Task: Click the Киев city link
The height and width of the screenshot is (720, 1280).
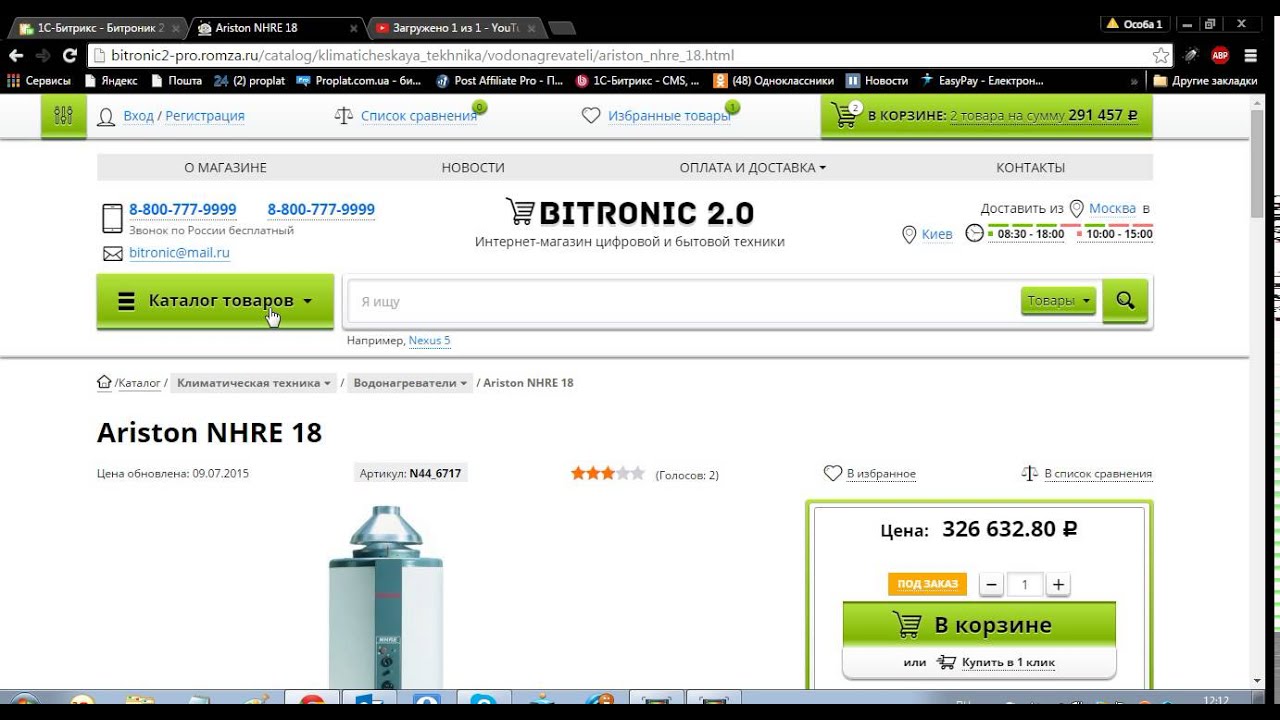Action: point(937,234)
